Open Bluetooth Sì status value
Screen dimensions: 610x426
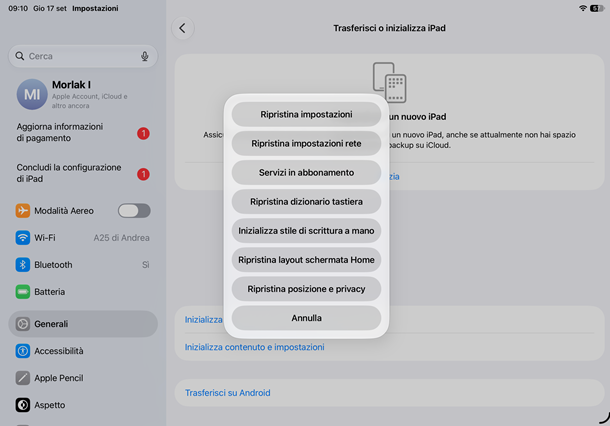click(145, 265)
